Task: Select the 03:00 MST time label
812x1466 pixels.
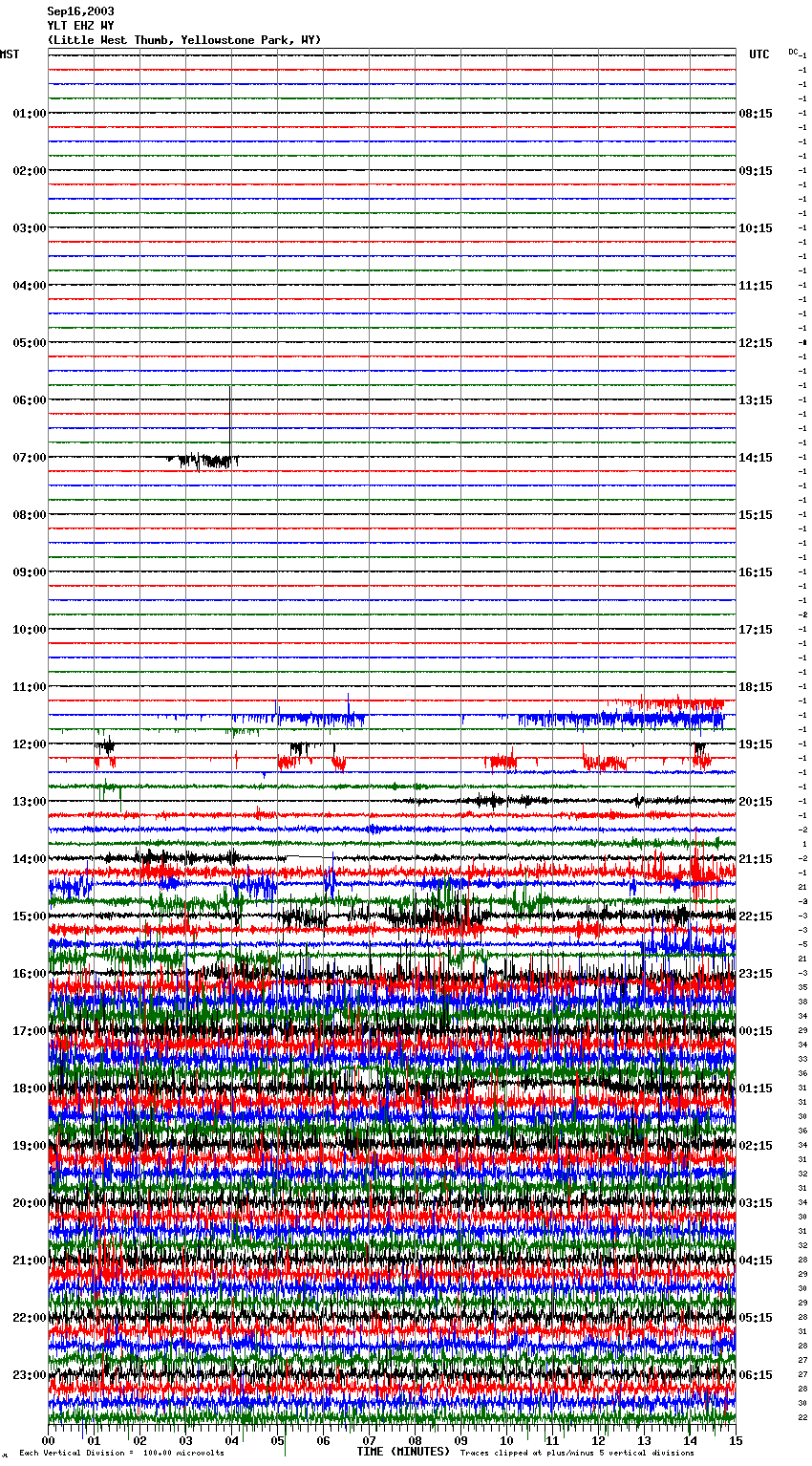Action: (x=30, y=228)
